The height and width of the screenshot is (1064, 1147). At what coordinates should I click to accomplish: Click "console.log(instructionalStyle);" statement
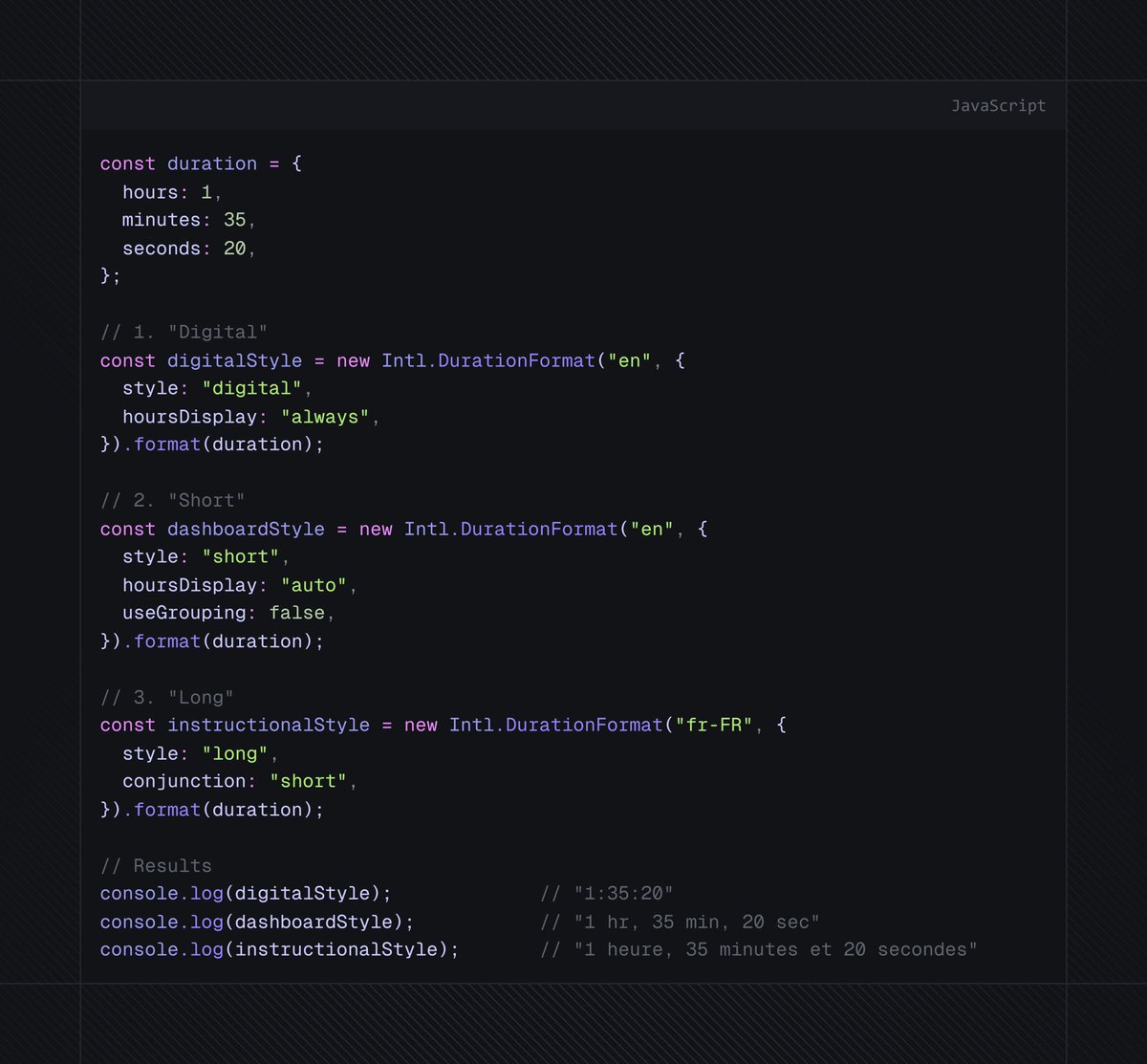click(x=280, y=949)
